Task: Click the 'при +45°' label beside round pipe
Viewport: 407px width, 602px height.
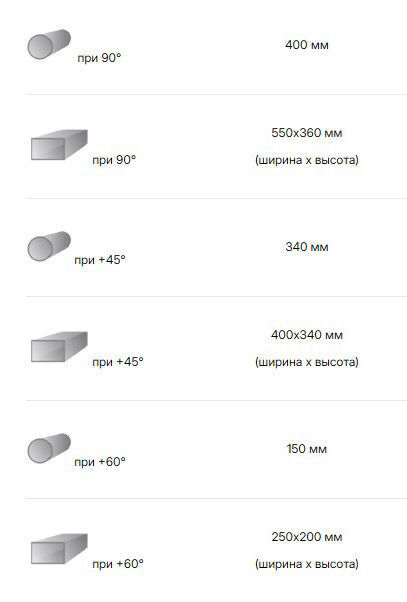Action: click(100, 260)
